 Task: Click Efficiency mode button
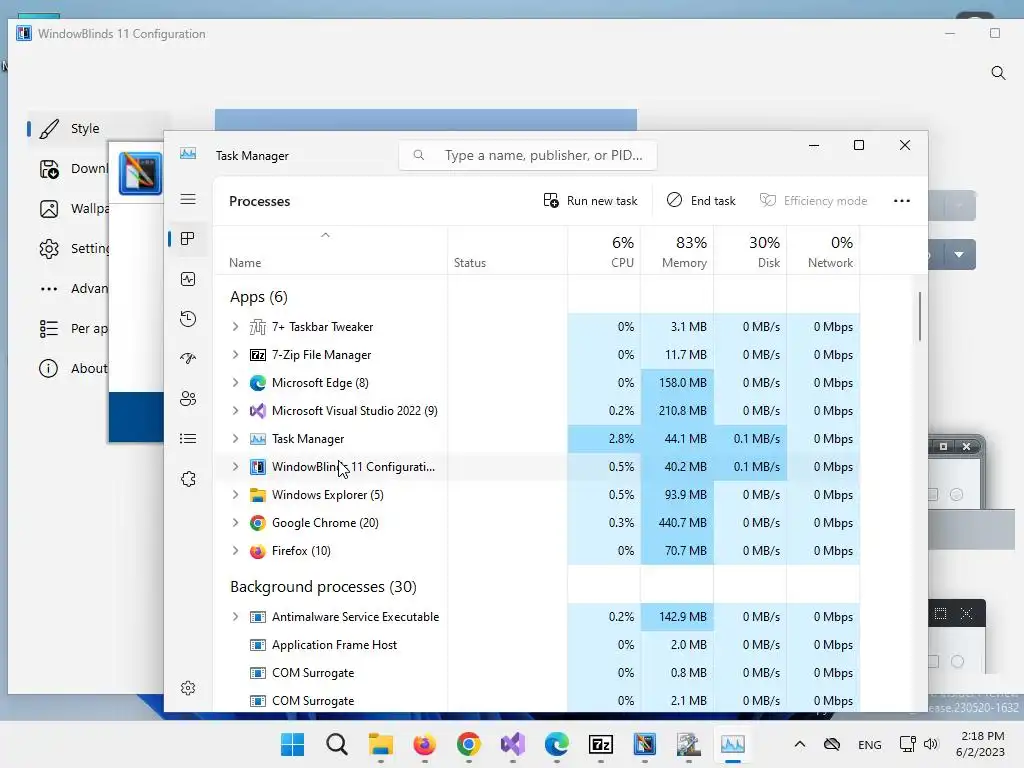[x=814, y=200]
